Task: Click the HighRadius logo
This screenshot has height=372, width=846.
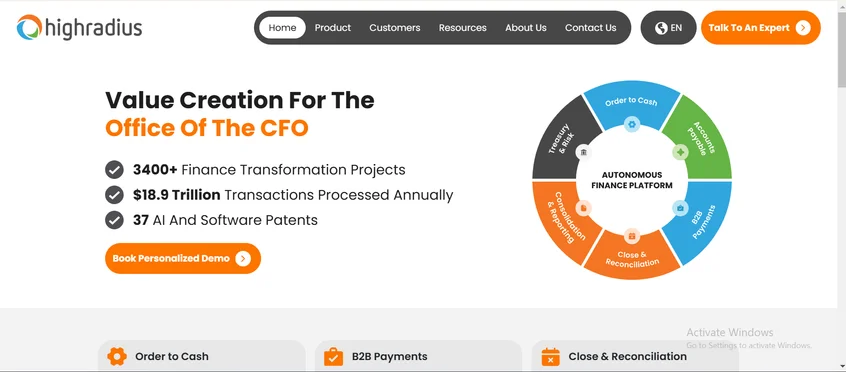Action: 79,28
